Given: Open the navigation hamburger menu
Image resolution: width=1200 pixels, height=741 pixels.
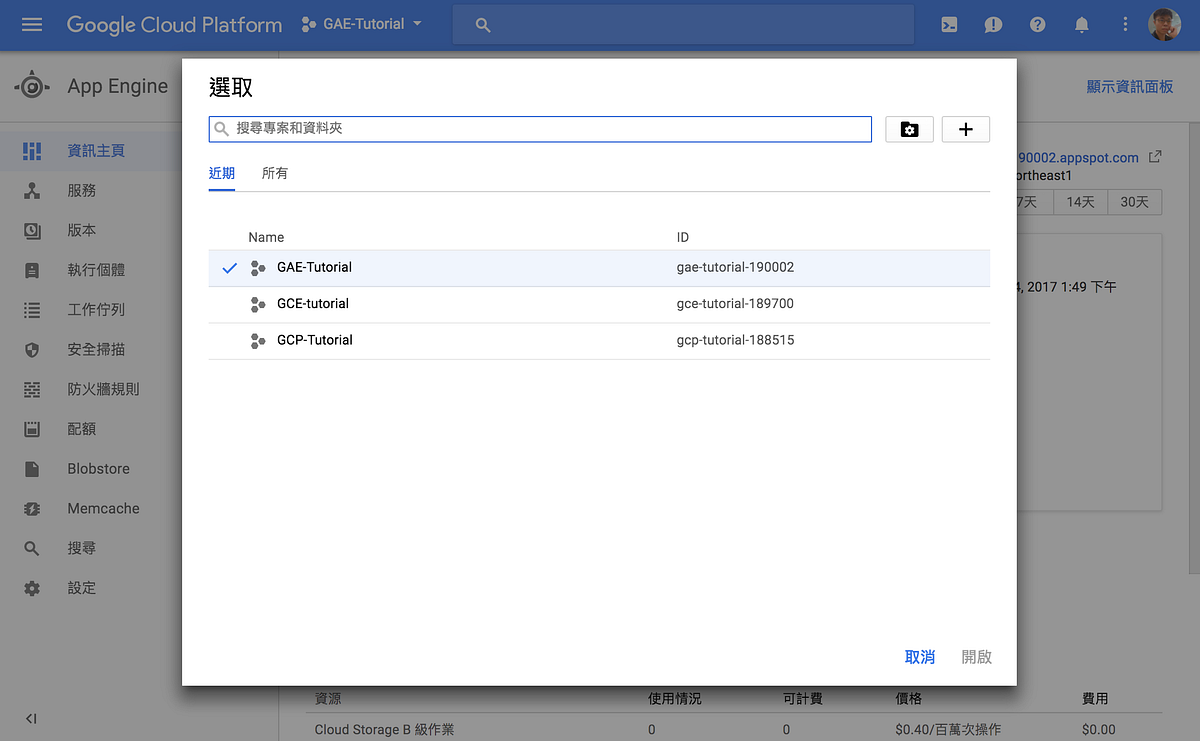Looking at the screenshot, I should click(x=33, y=24).
